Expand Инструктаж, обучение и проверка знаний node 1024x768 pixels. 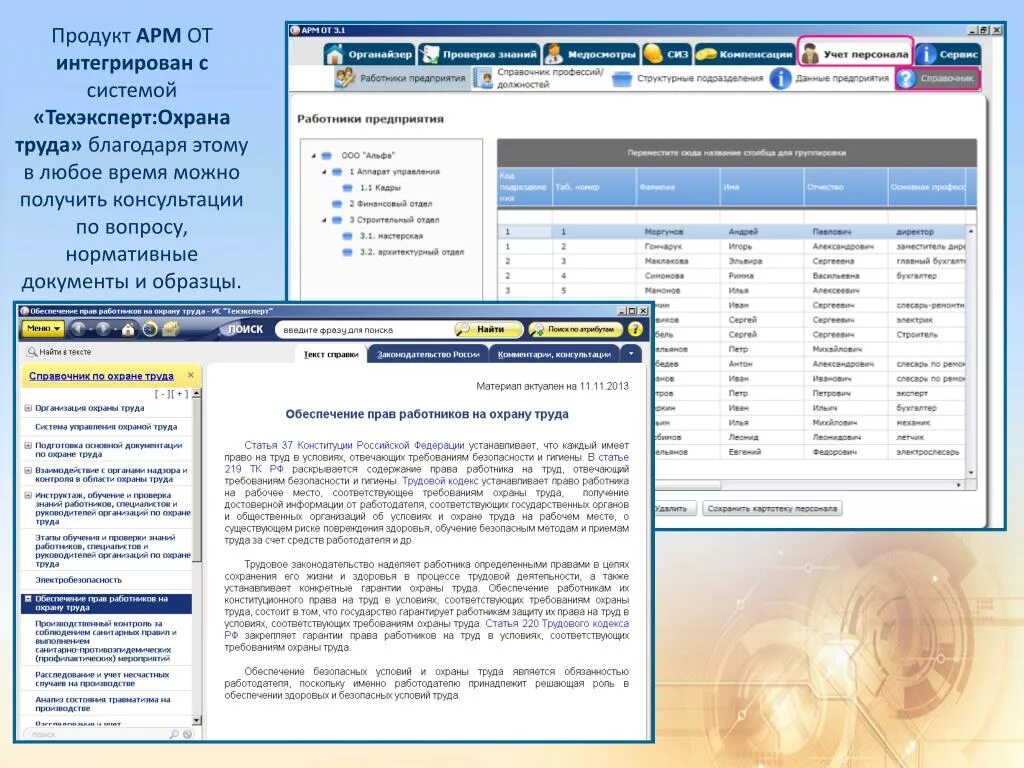[28, 496]
